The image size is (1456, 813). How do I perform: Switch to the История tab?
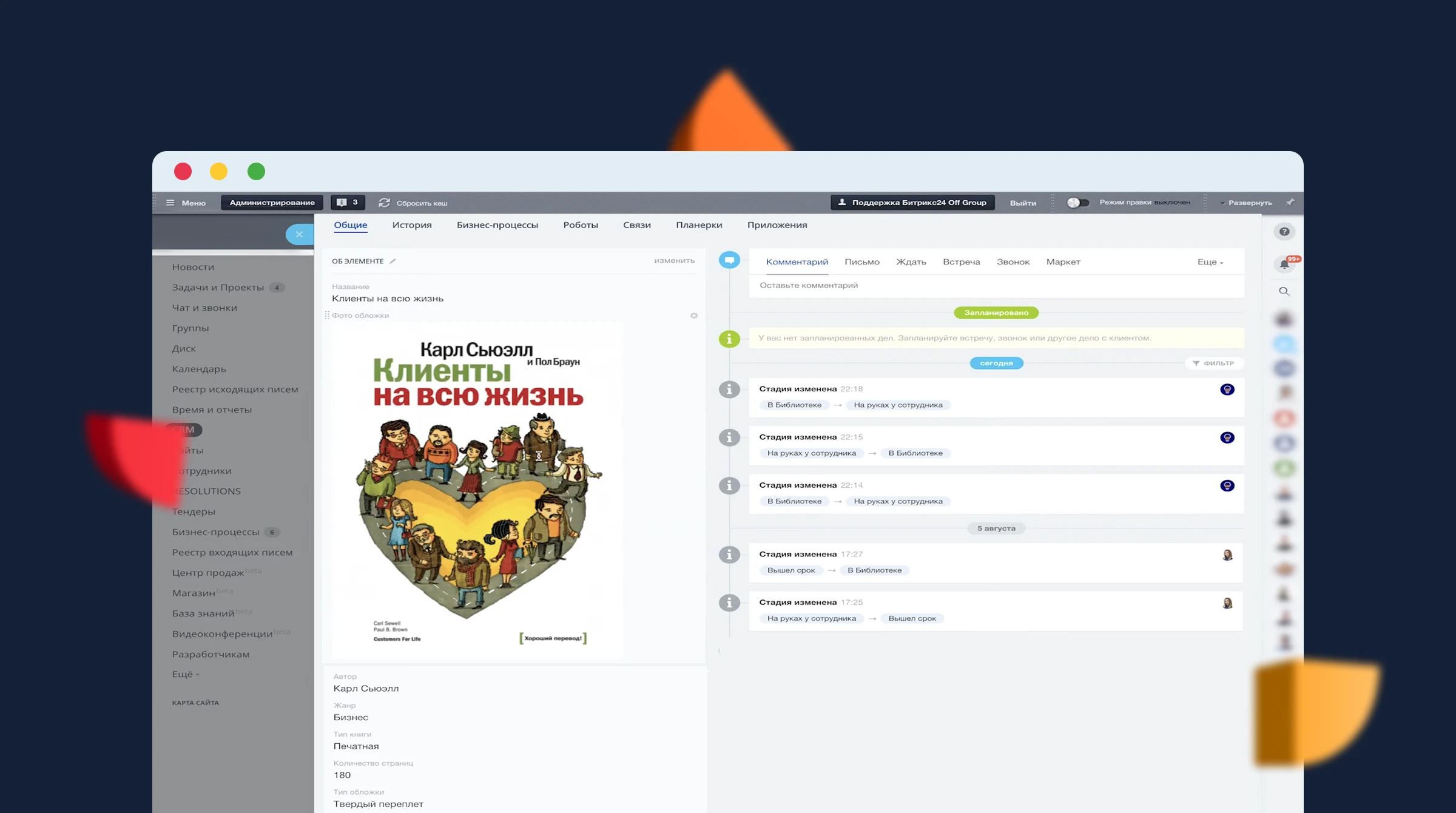(411, 225)
